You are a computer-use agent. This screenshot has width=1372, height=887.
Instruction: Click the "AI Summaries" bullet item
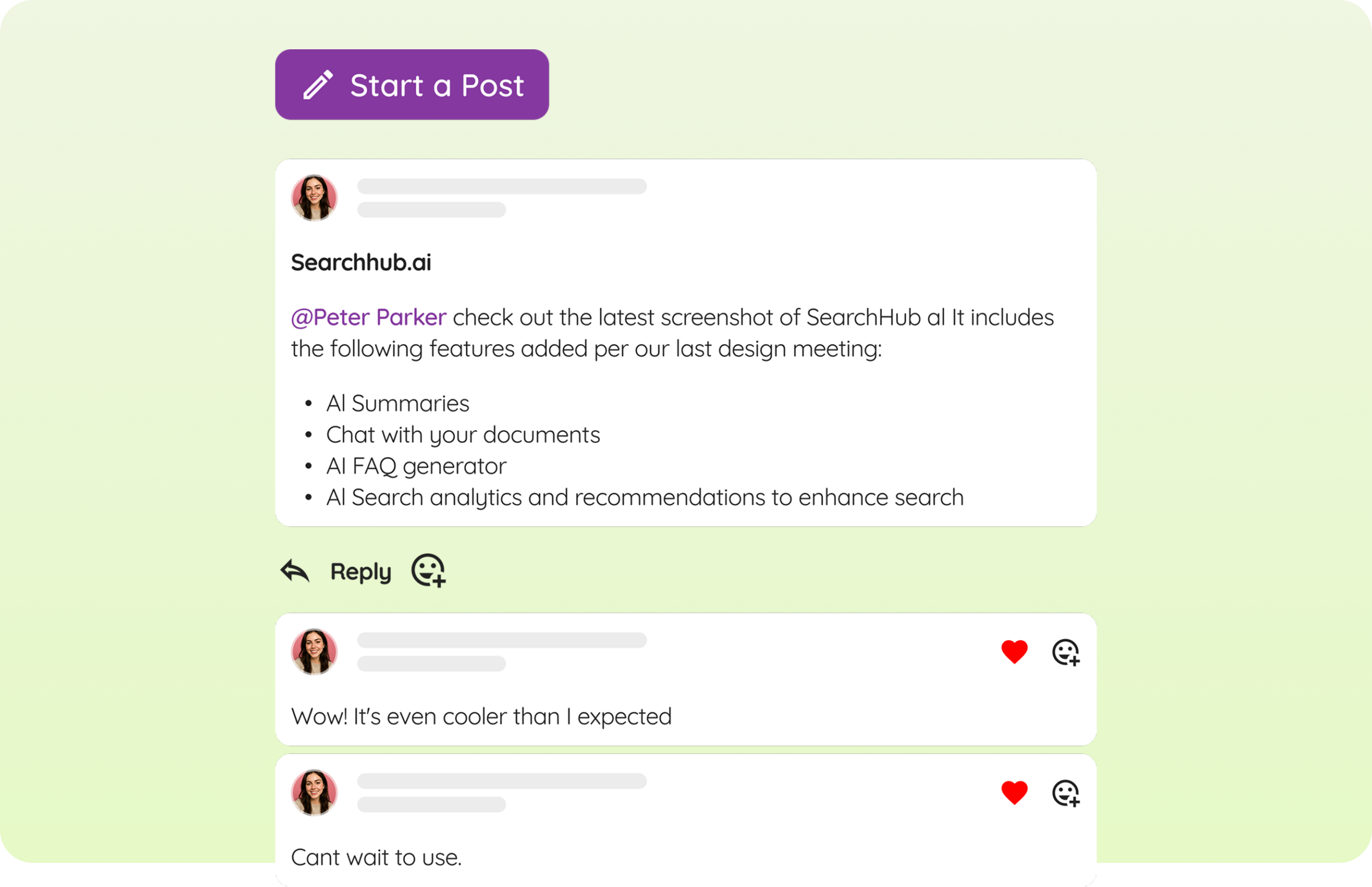point(398,404)
